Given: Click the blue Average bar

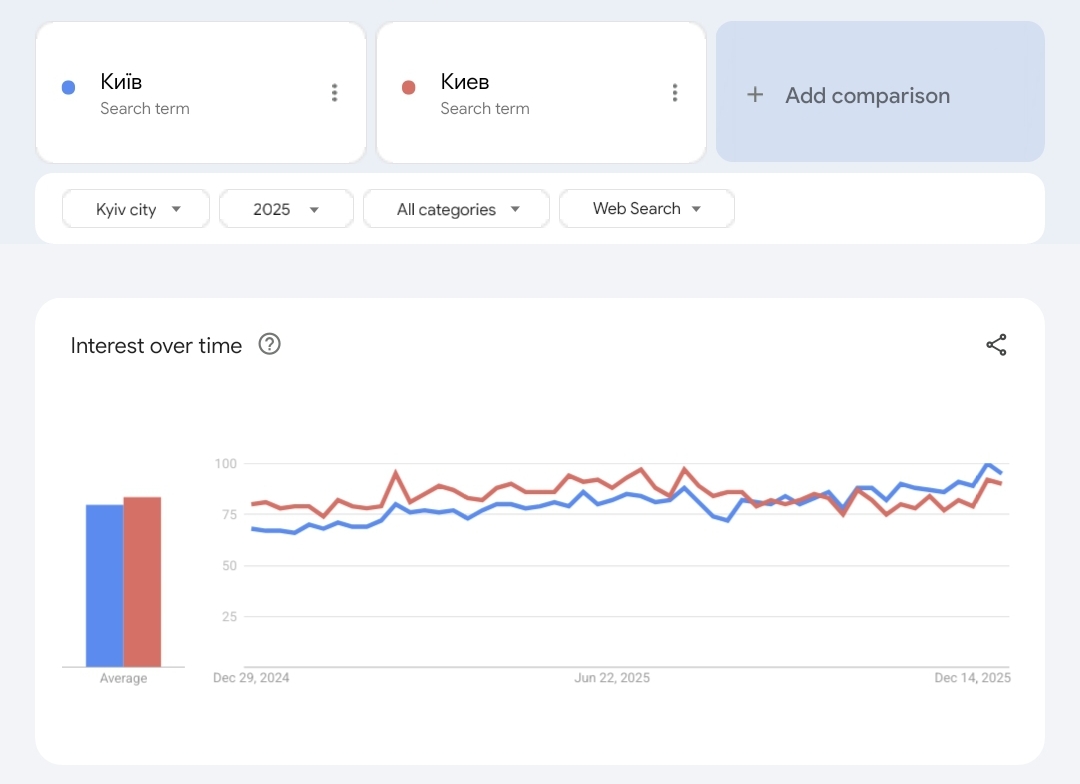Looking at the screenshot, I should 104,585.
